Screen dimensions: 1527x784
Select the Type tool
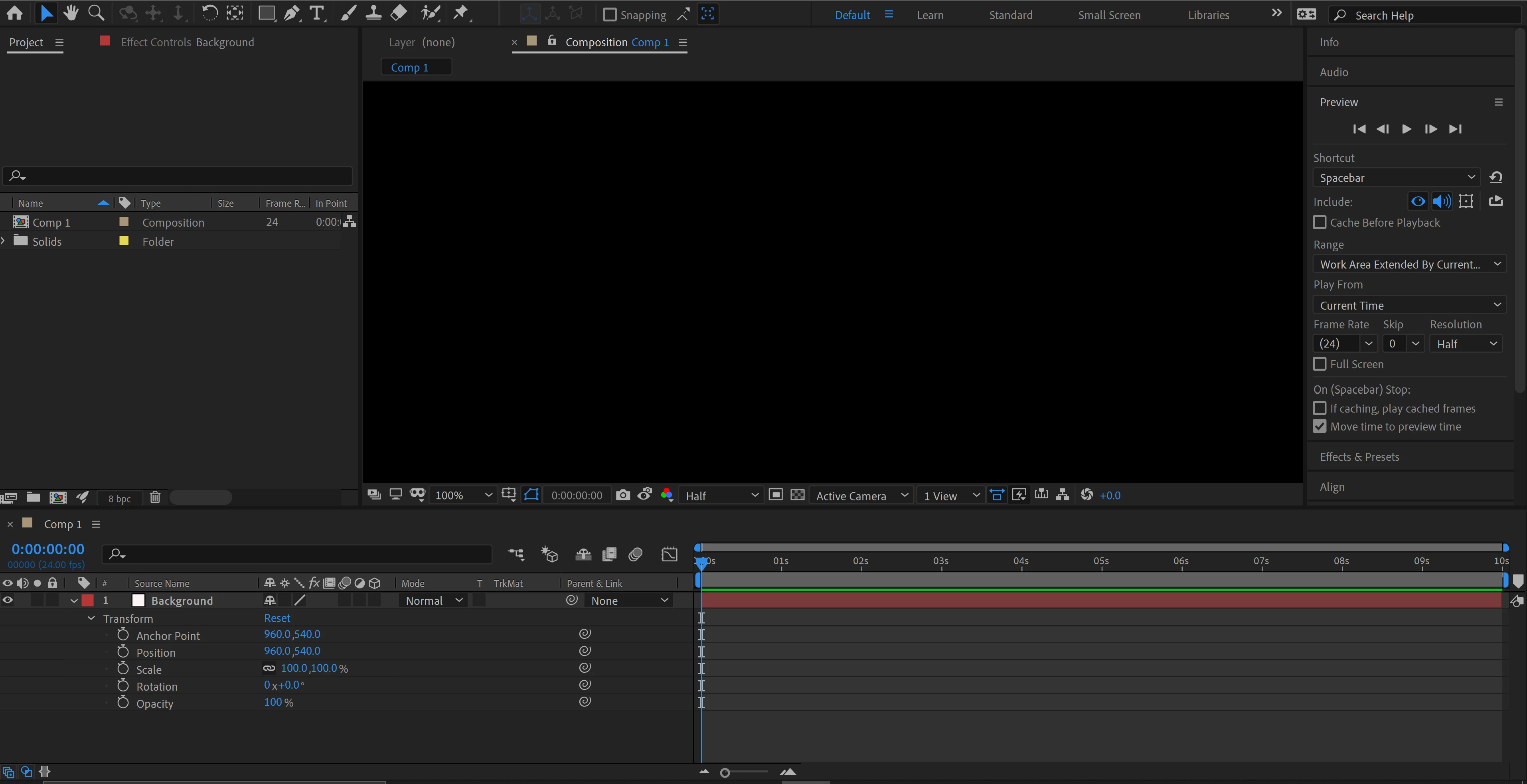pyautogui.click(x=317, y=13)
